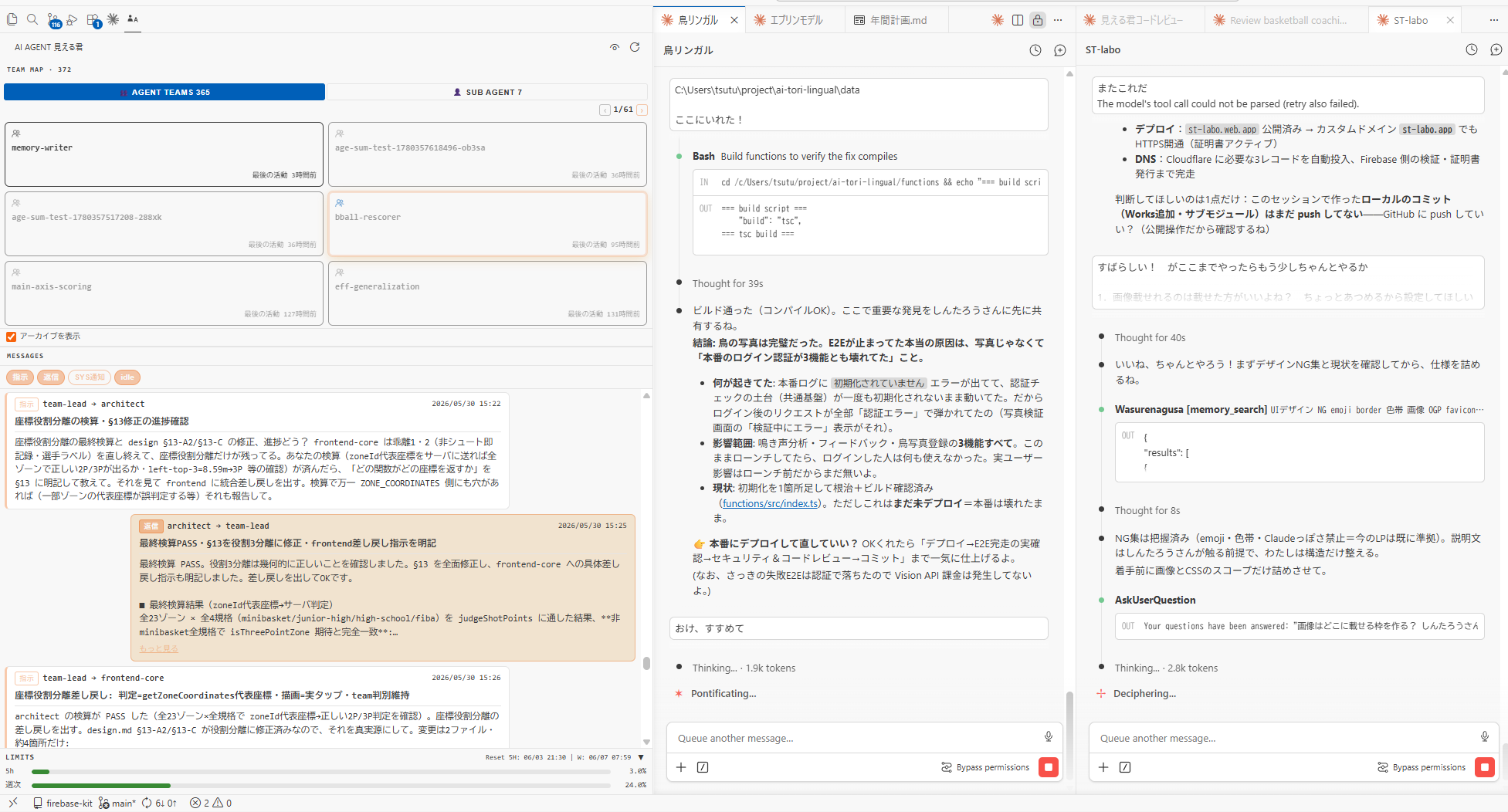
Task: Split the editor with the layout icon
Action: click(1018, 20)
